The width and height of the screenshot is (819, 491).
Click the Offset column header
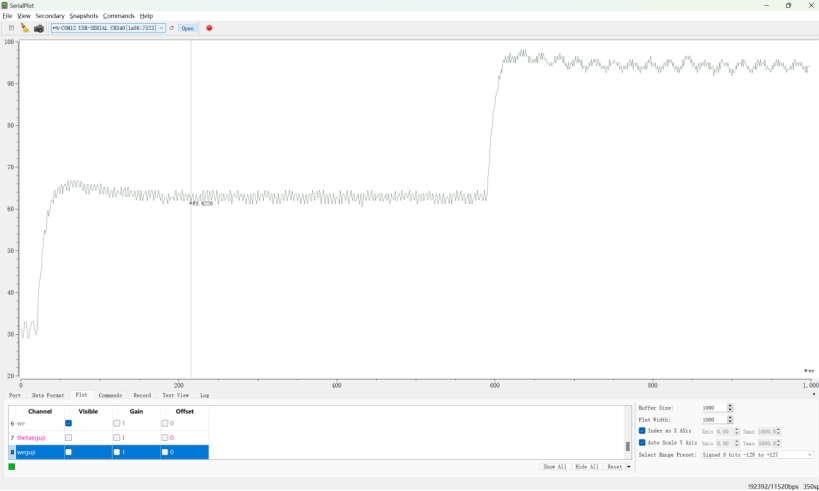click(x=184, y=411)
